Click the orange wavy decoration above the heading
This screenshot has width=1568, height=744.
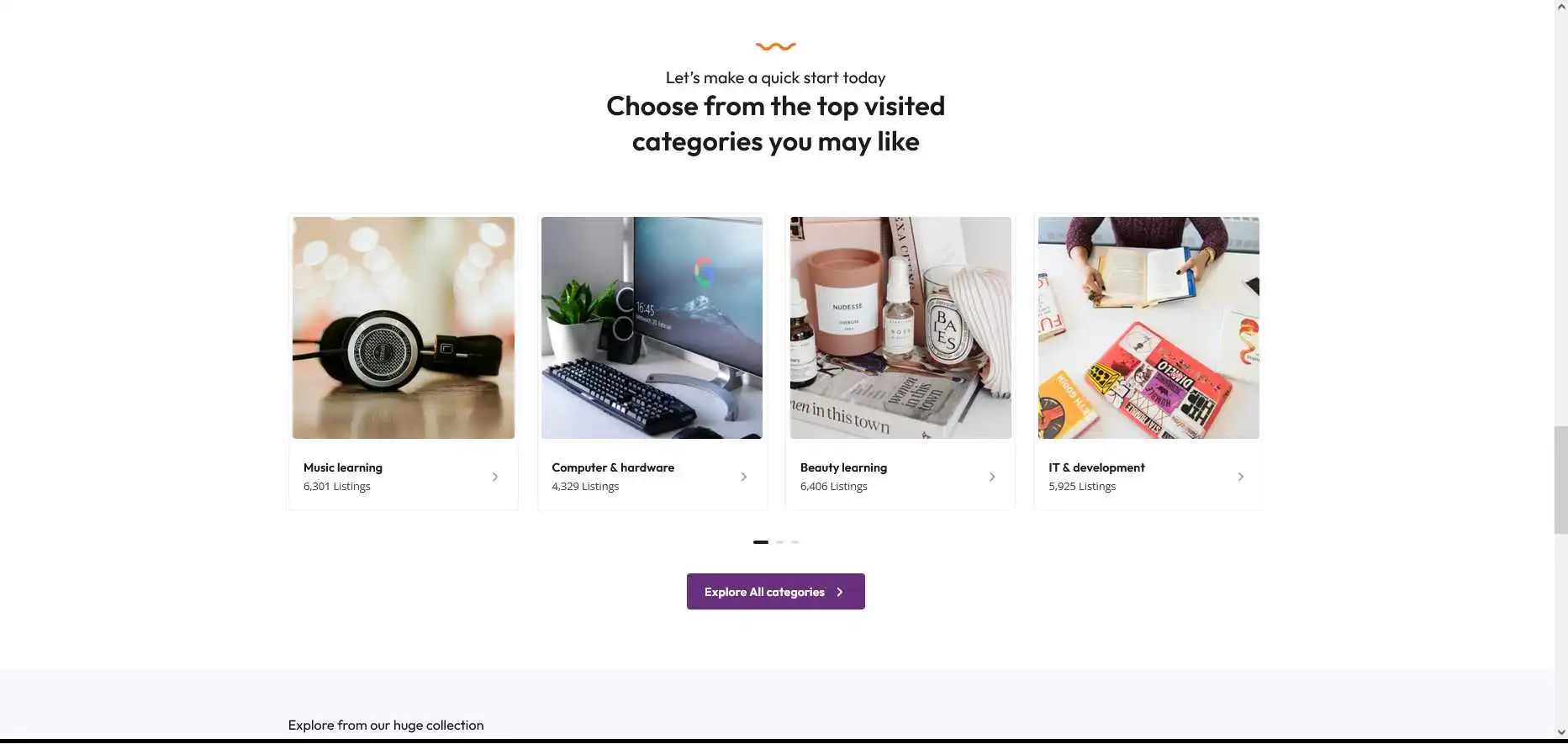[x=775, y=46]
